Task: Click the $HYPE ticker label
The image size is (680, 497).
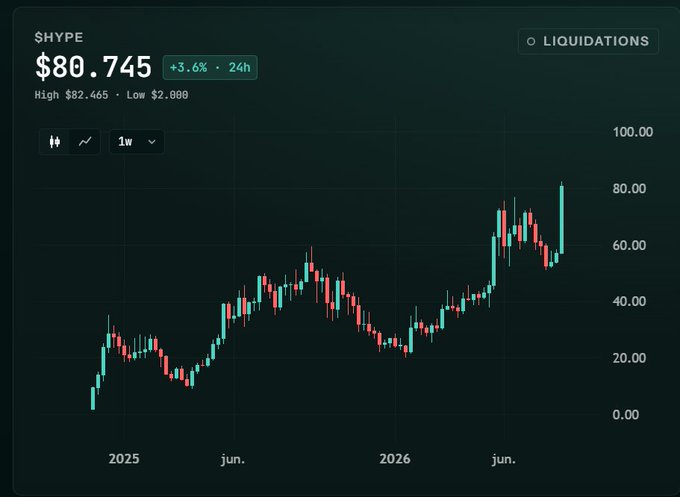Action: click(59, 37)
